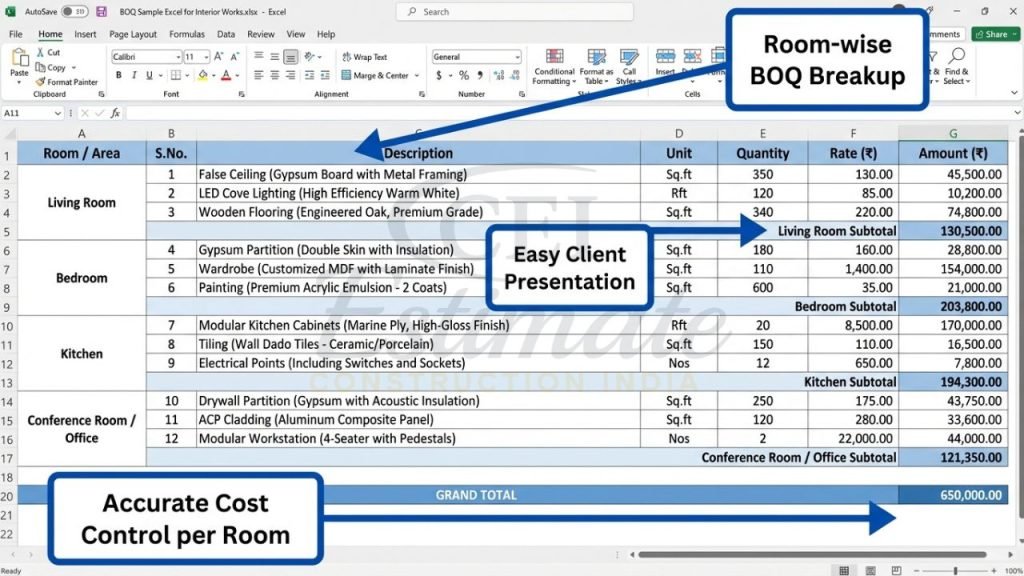This screenshot has width=1024, height=576.
Task: Toggle Italic formatting
Action: 134,76
